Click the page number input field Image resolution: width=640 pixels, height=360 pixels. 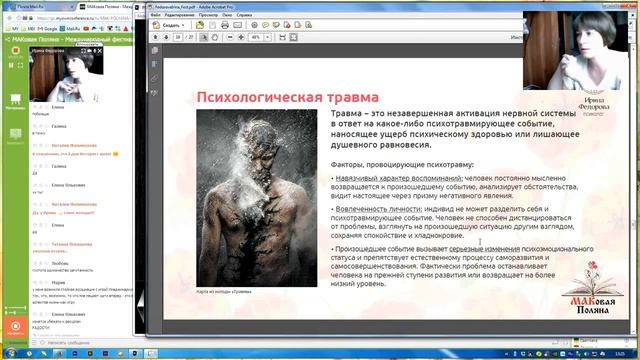[178, 37]
